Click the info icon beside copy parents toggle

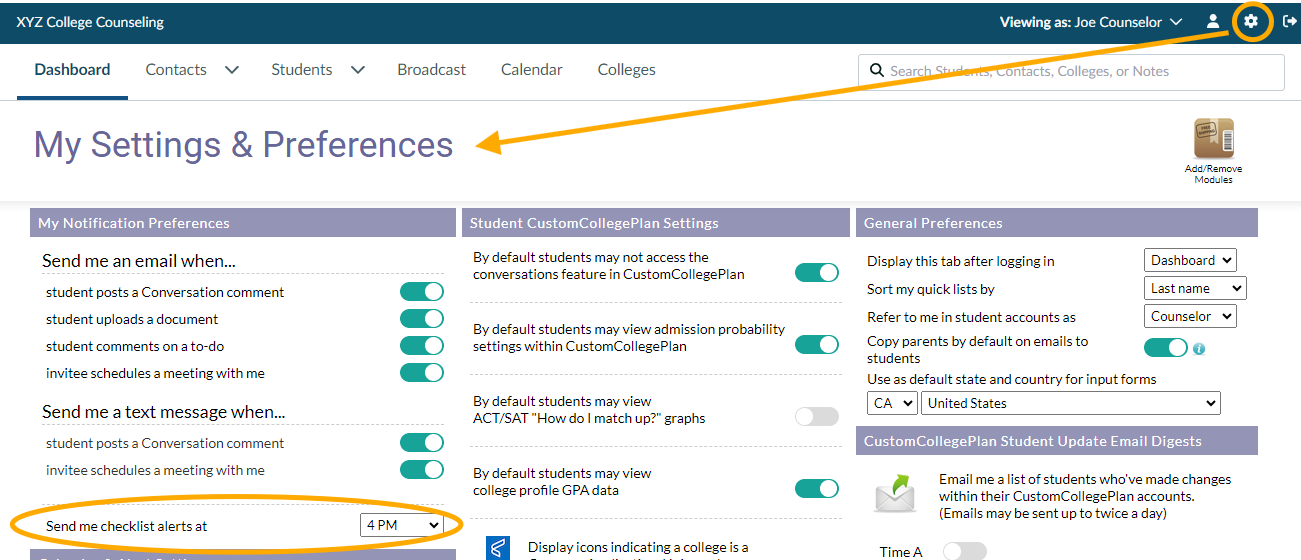click(1199, 349)
